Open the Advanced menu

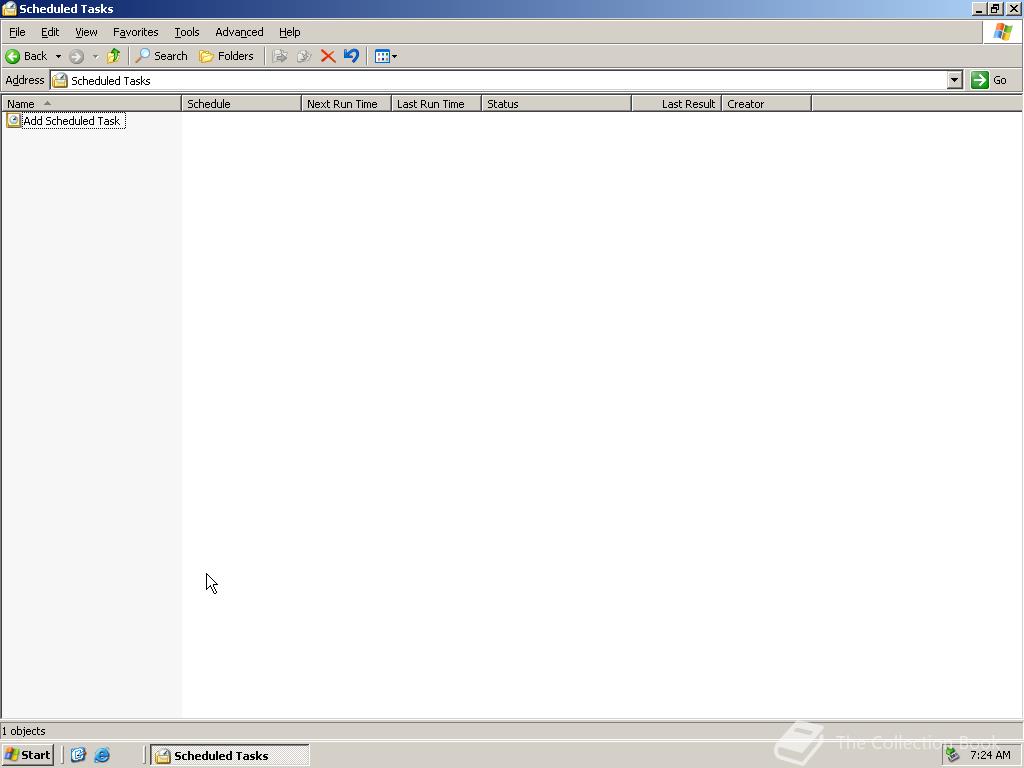239,32
